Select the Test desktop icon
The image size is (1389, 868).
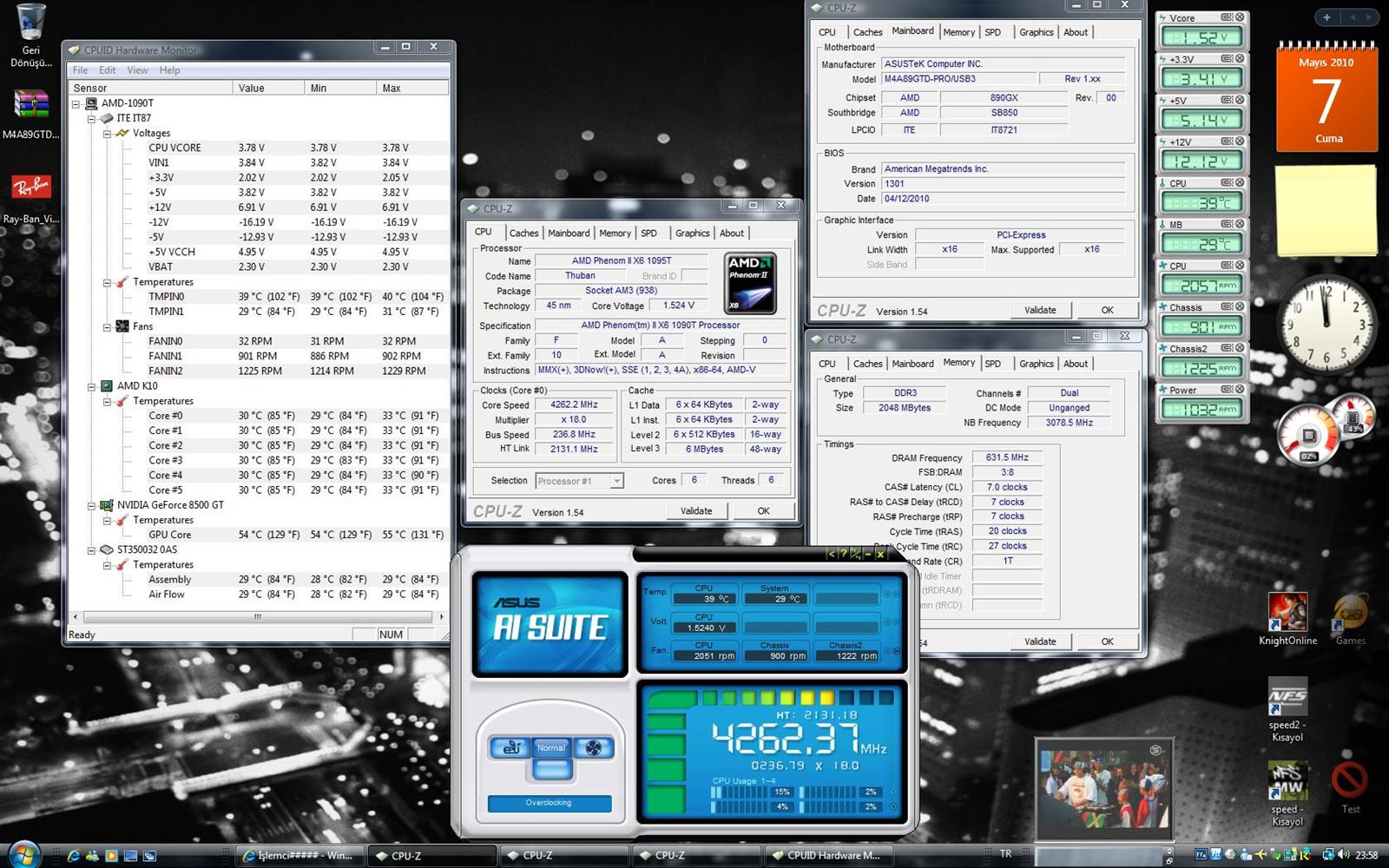(x=1350, y=787)
